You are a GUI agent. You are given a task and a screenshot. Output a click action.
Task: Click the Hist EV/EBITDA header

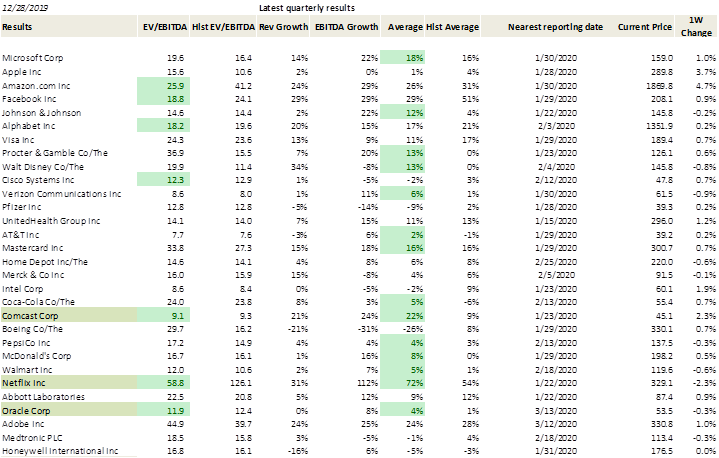point(223,27)
